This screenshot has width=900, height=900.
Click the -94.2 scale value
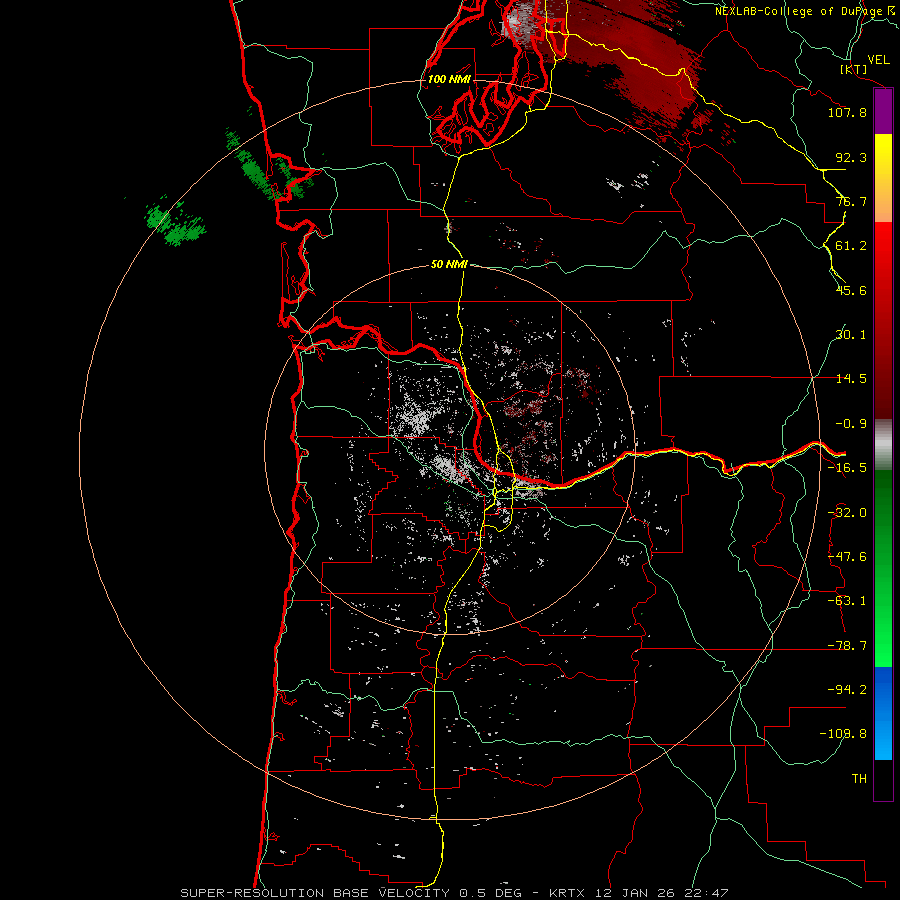point(847,690)
